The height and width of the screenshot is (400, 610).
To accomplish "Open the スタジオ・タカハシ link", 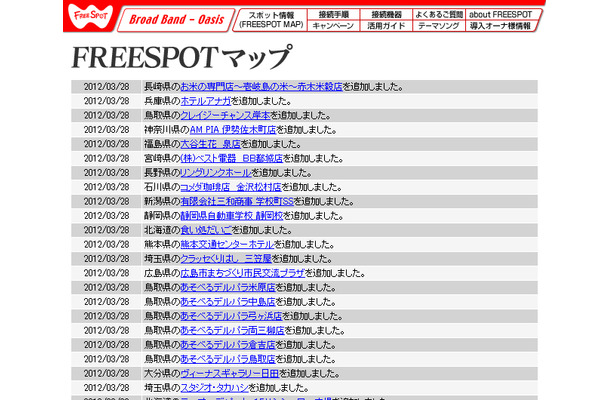I will click(214, 388).
